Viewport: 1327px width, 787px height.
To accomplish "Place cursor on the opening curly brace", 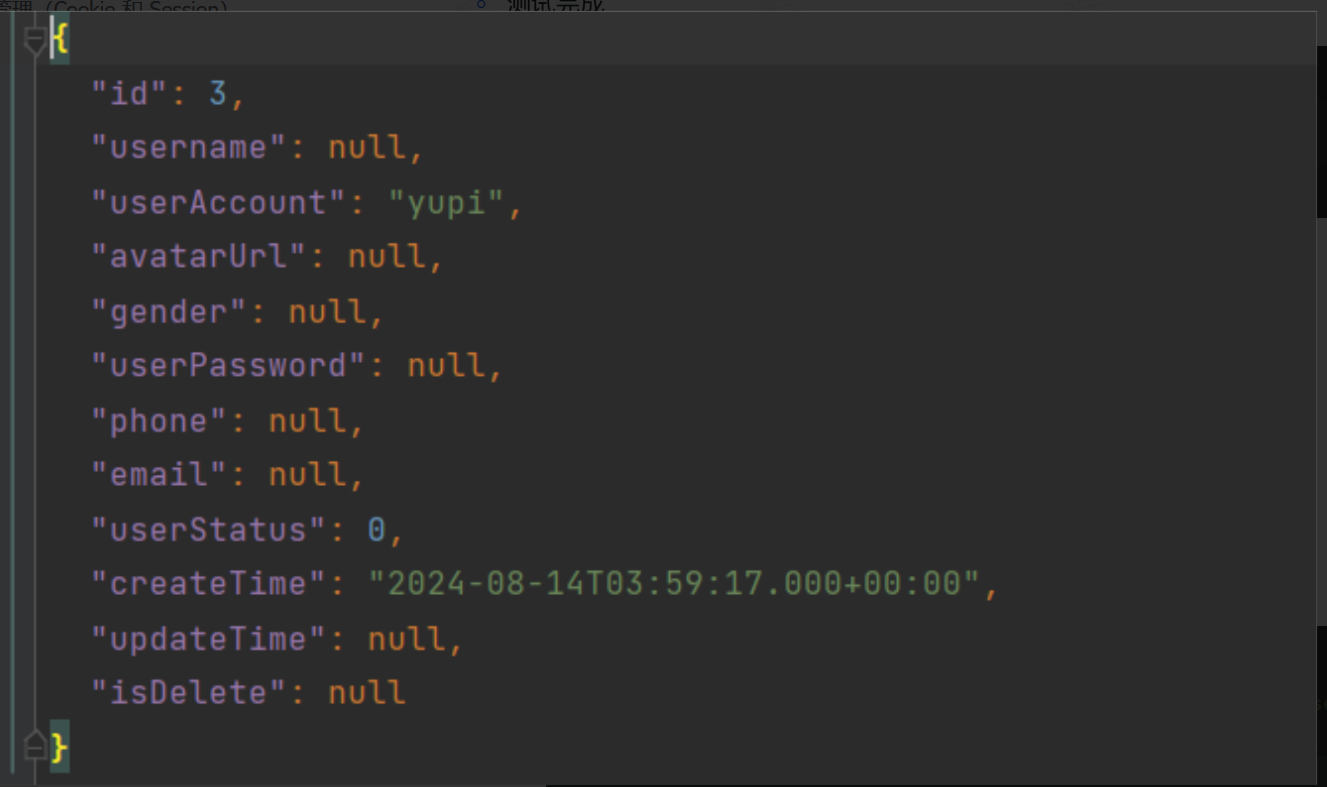I will click(60, 40).
